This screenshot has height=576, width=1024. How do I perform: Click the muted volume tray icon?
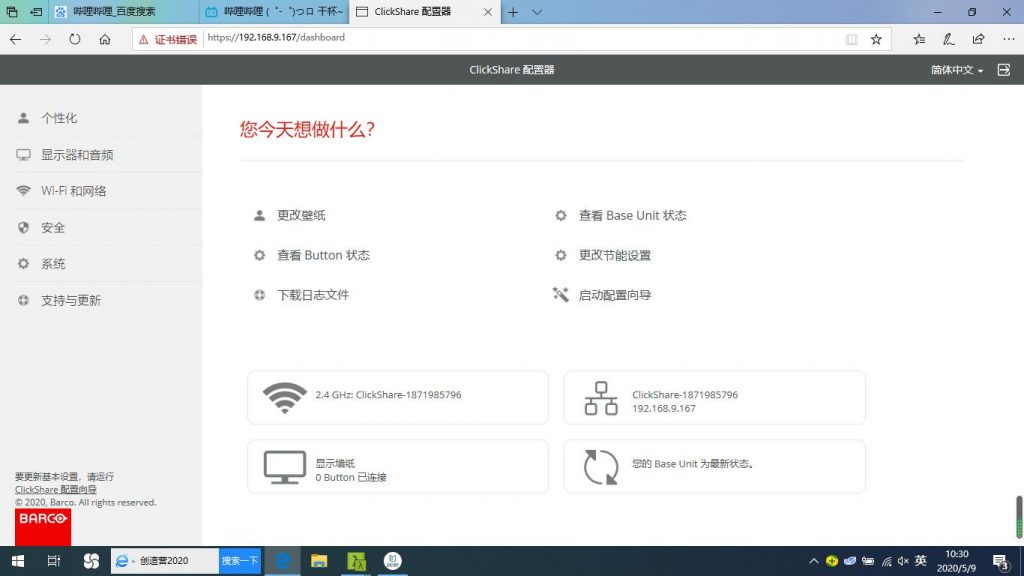[903, 561]
